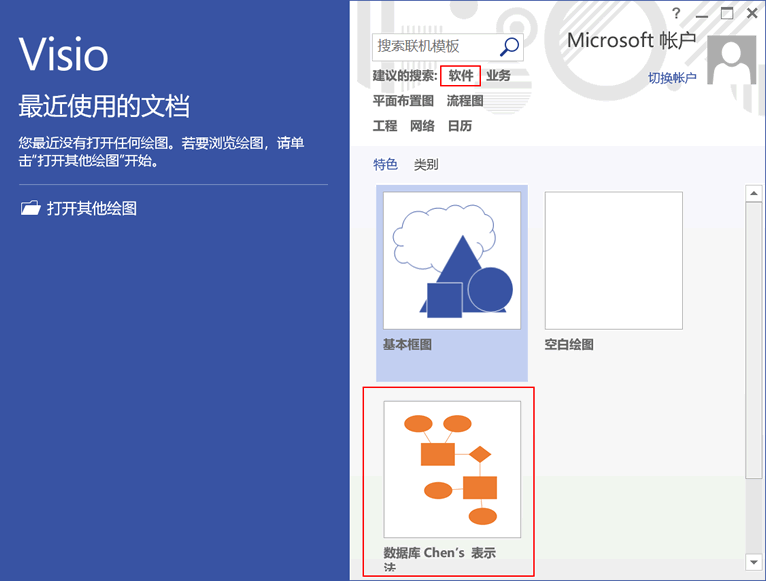Click the 基本框图 label text

407,345
